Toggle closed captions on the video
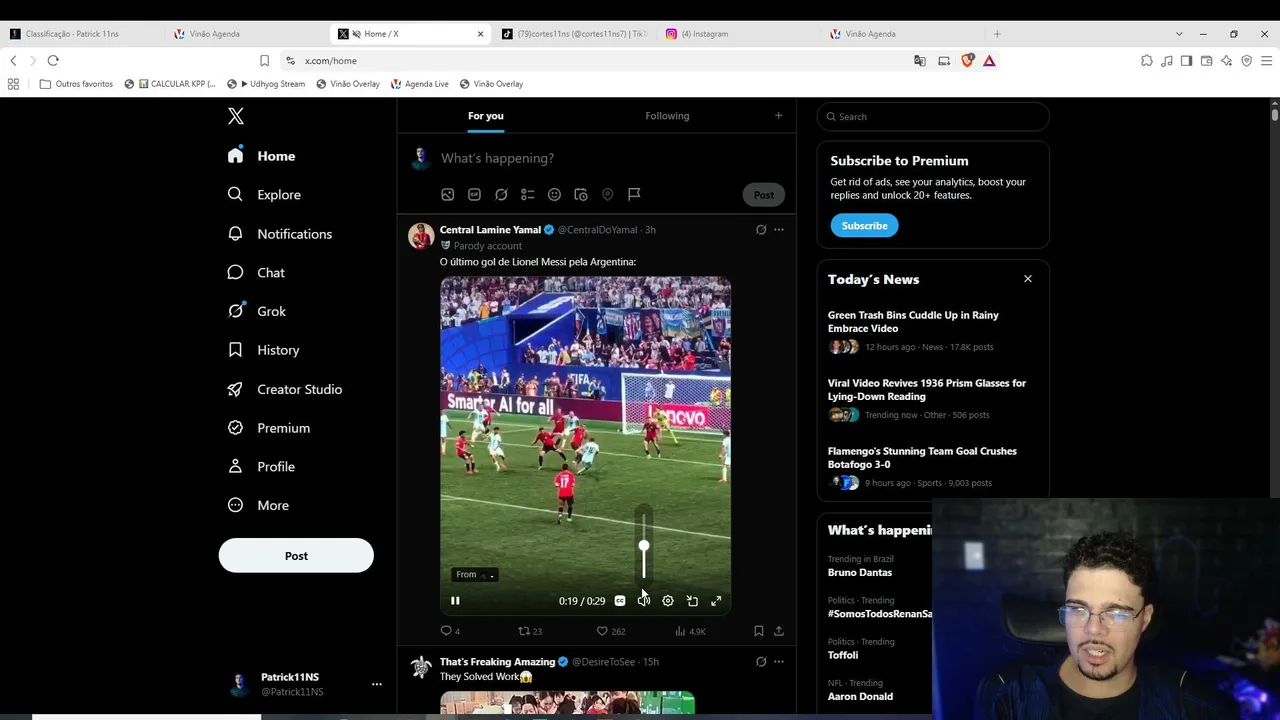This screenshot has height=720, width=1280. pyautogui.click(x=620, y=601)
